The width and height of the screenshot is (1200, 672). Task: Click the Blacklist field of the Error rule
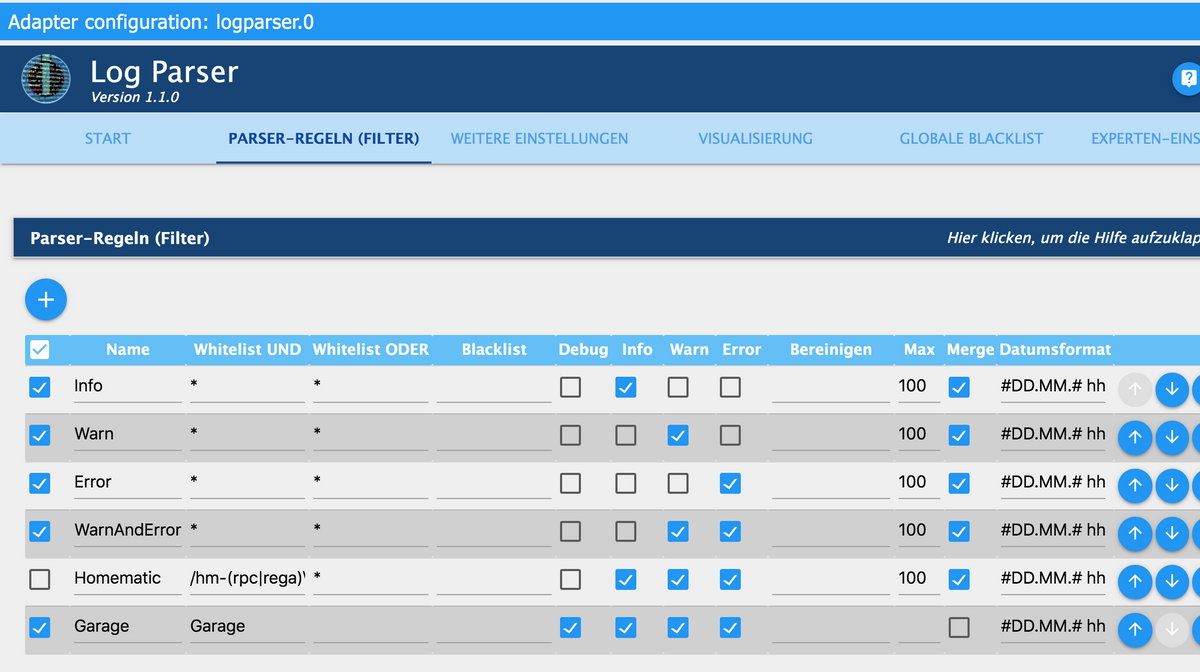[x=493, y=483]
